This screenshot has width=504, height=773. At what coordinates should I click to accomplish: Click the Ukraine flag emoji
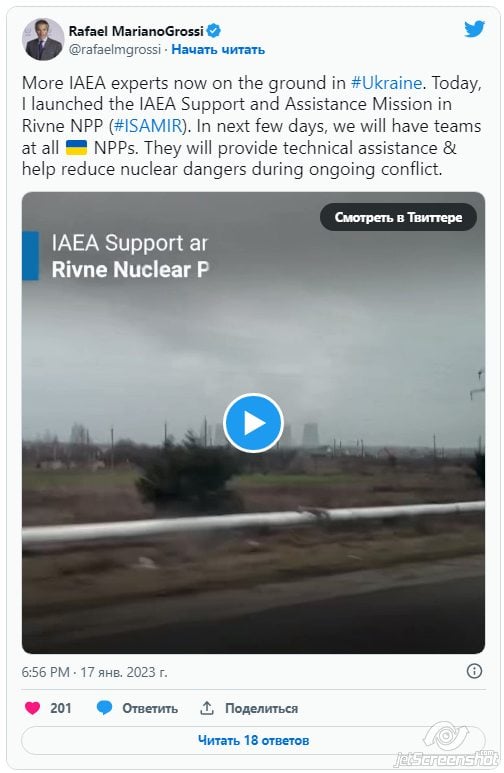[x=76, y=147]
